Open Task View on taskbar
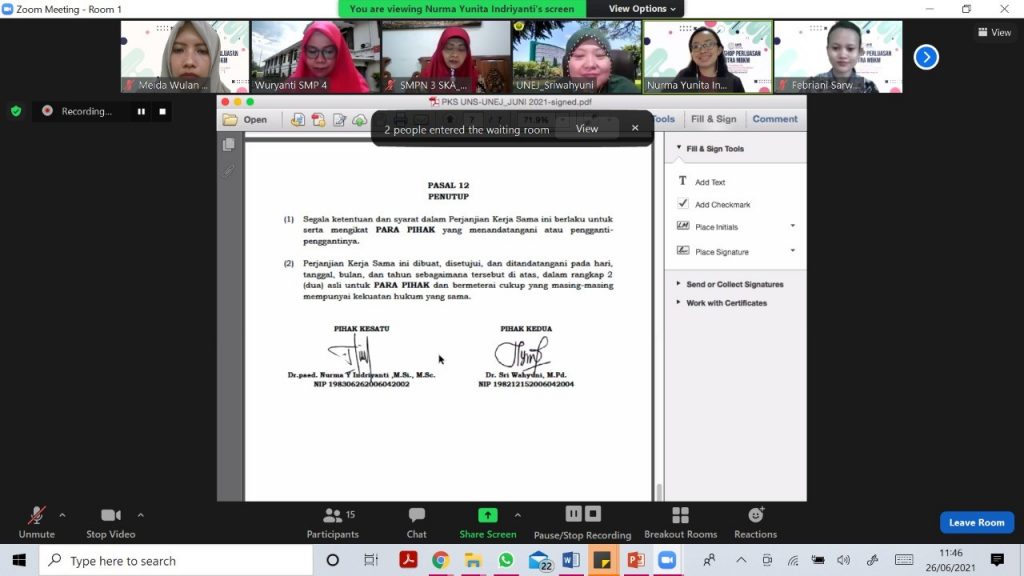Screen dimensions: 1024x576 [370, 560]
